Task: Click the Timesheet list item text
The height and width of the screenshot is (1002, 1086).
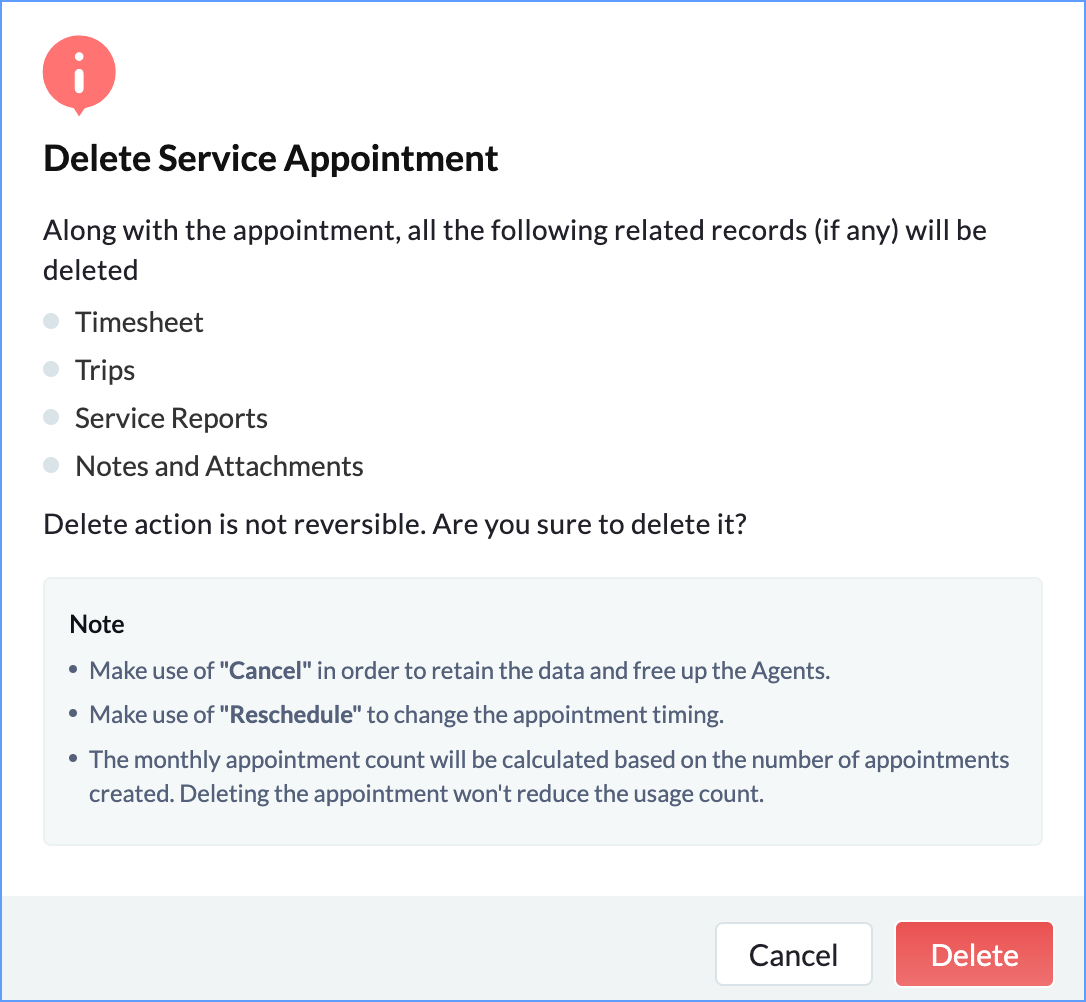Action: coord(139,322)
